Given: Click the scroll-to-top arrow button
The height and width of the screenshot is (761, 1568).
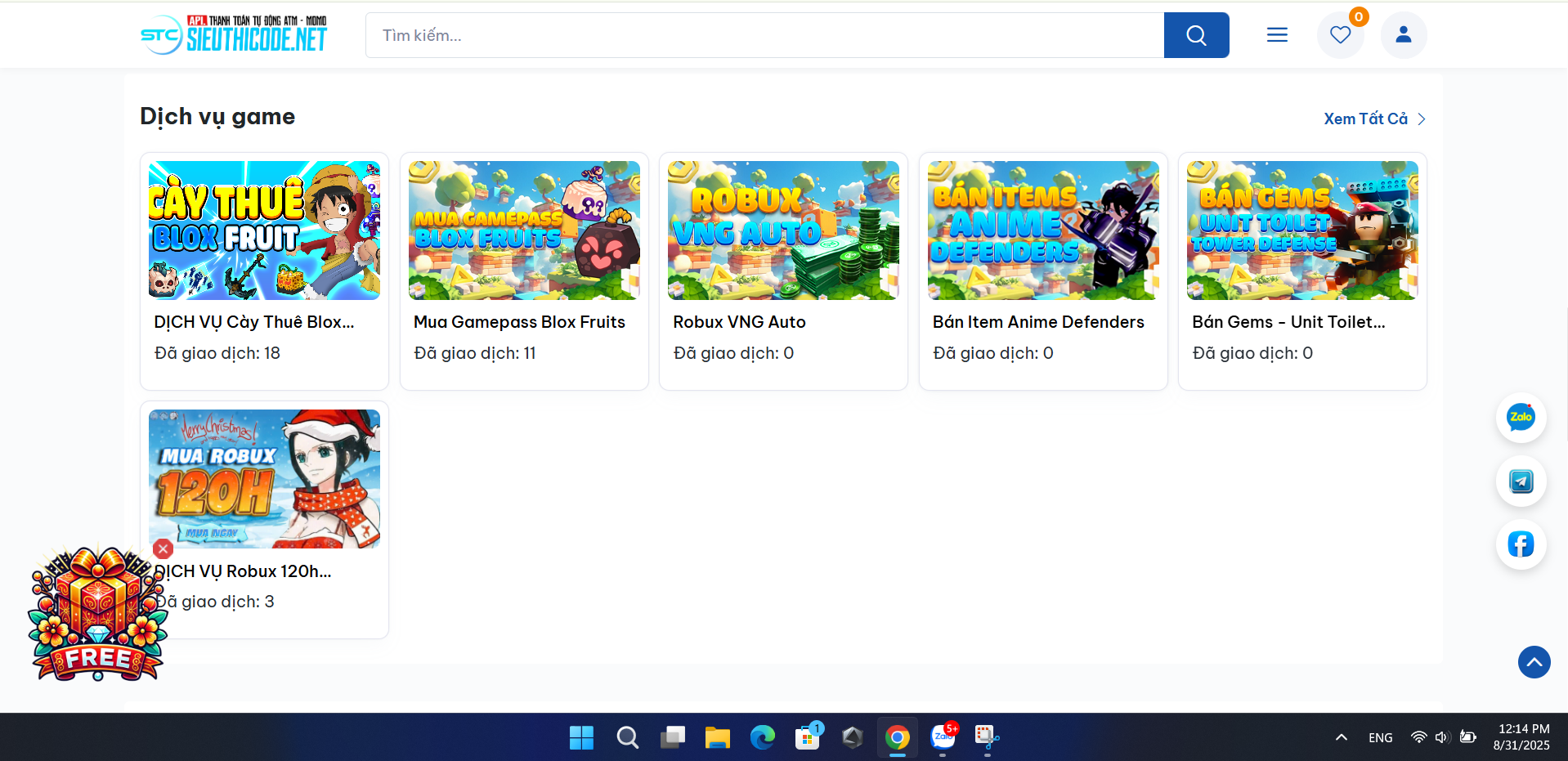Looking at the screenshot, I should point(1534,662).
